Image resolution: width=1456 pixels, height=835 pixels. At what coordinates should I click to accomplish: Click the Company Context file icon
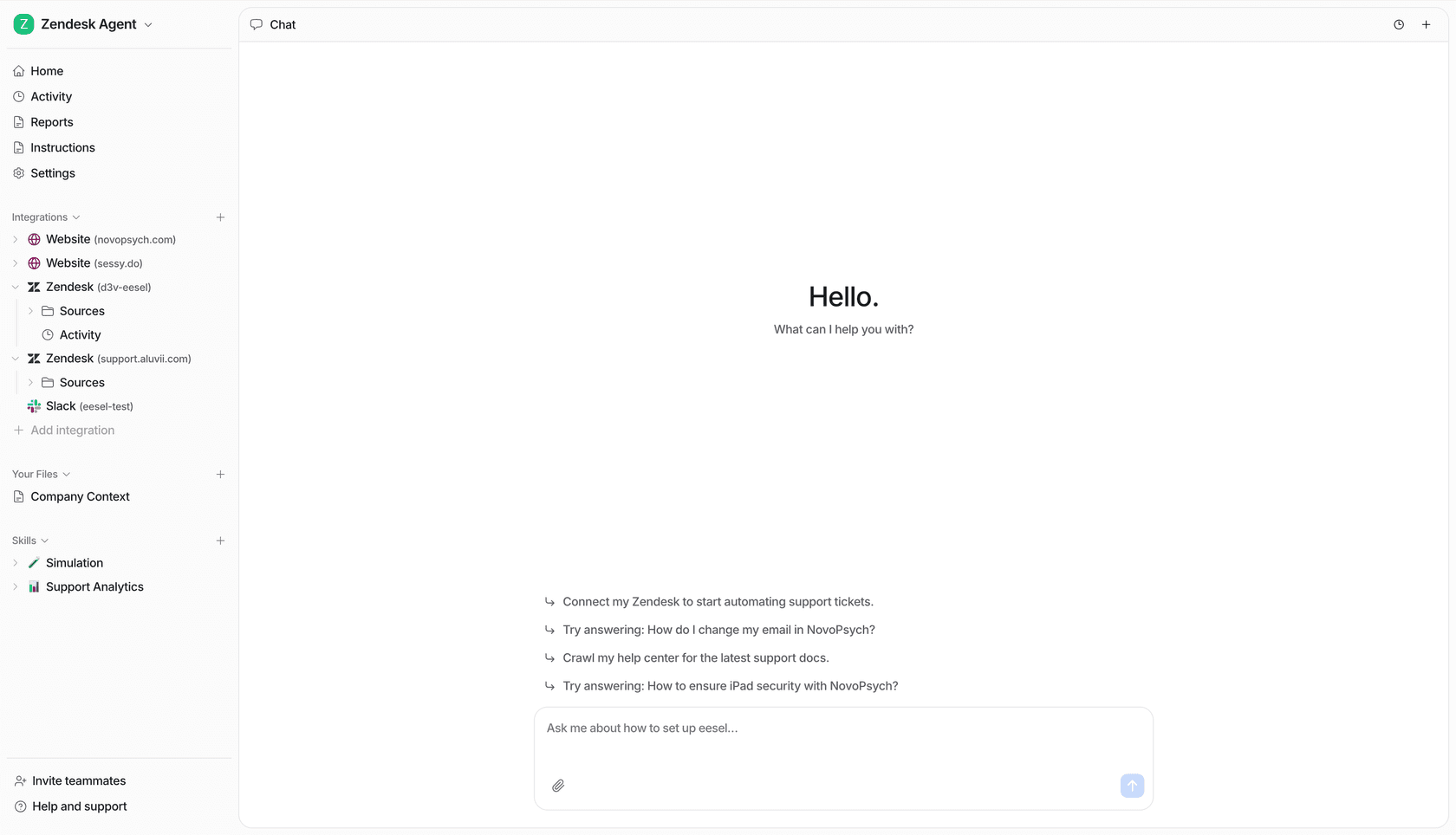coord(18,496)
